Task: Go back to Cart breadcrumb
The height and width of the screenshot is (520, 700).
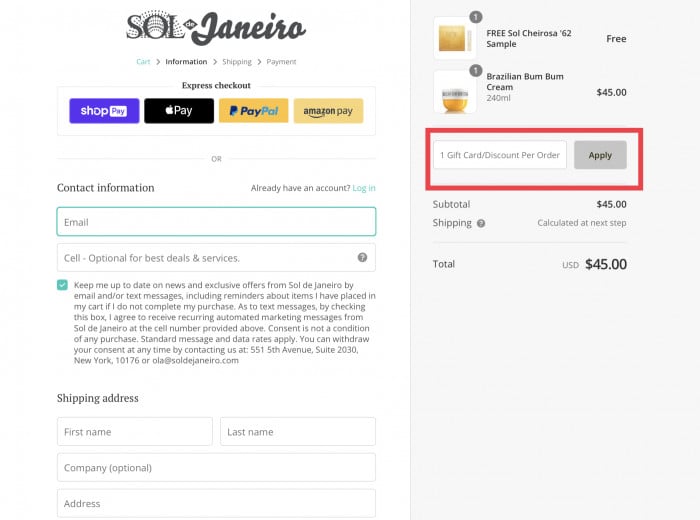Action: [x=143, y=62]
